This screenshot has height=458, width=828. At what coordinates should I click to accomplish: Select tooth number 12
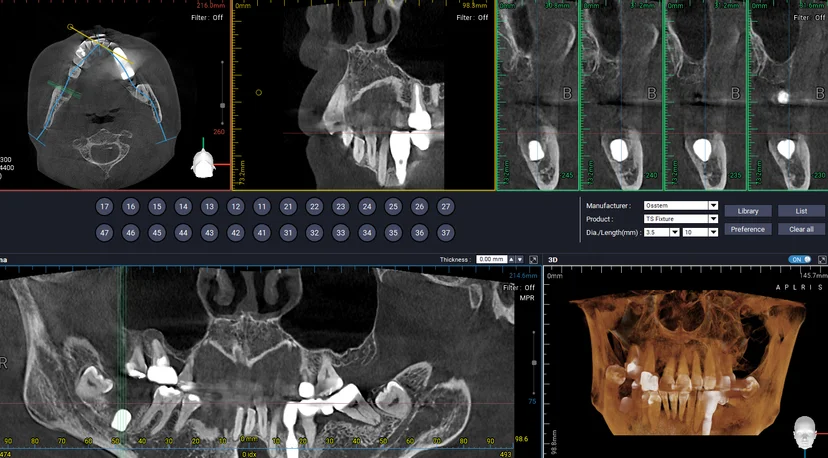[x=236, y=207]
